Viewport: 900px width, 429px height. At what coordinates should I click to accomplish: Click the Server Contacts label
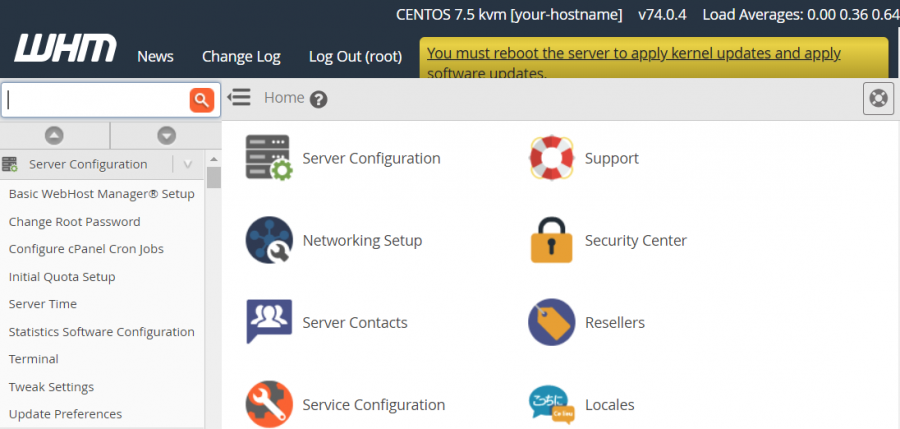point(355,323)
